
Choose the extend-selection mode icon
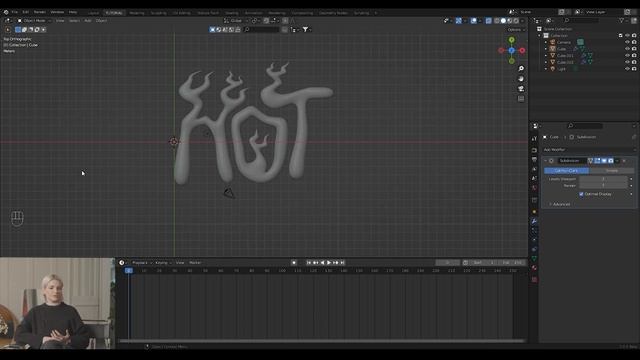tap(24, 29)
